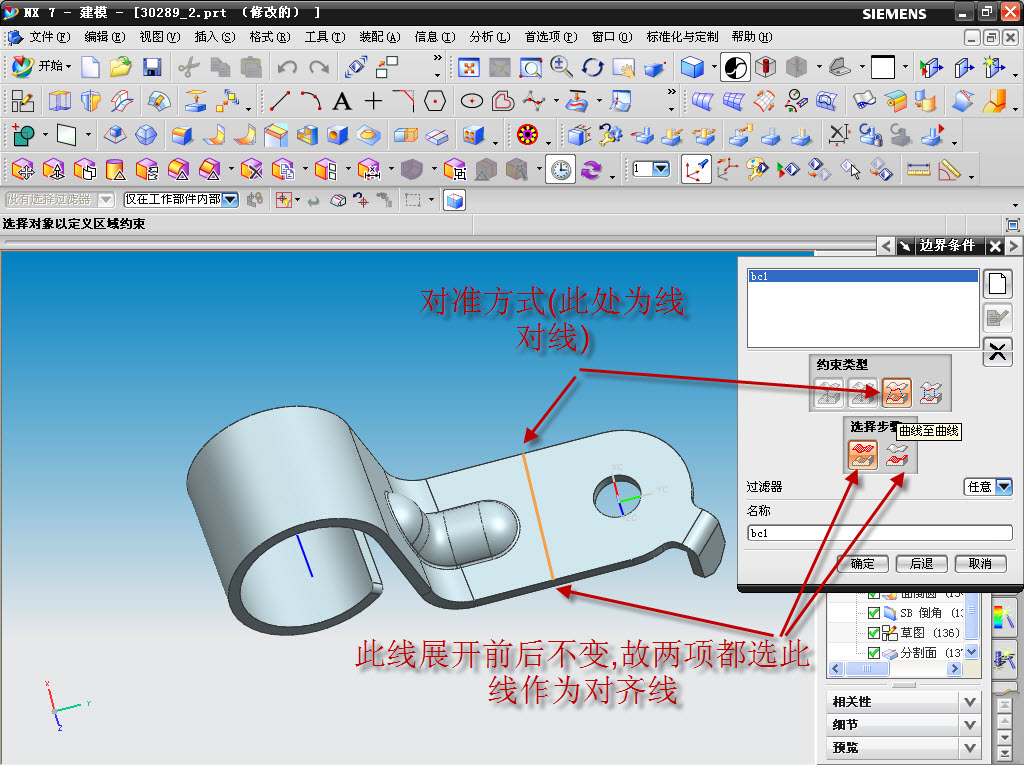Click new boundary condition page icon
This screenshot has height=766, width=1024.
[998, 284]
